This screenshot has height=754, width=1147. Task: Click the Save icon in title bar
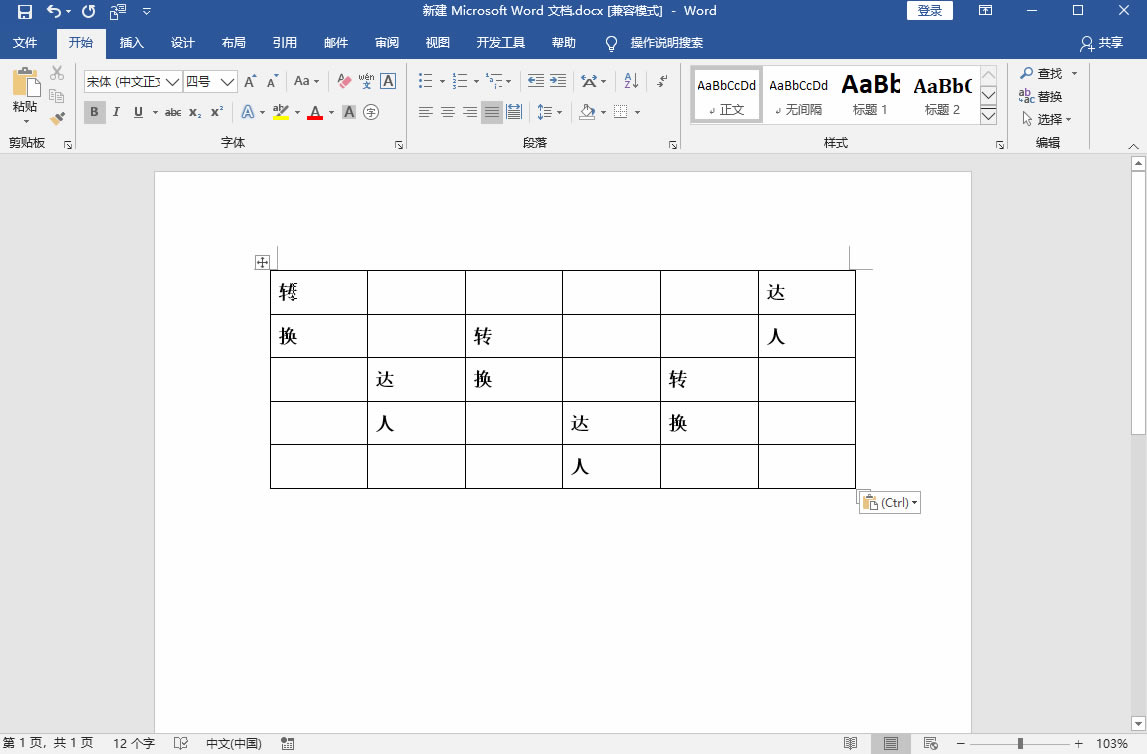(x=25, y=11)
